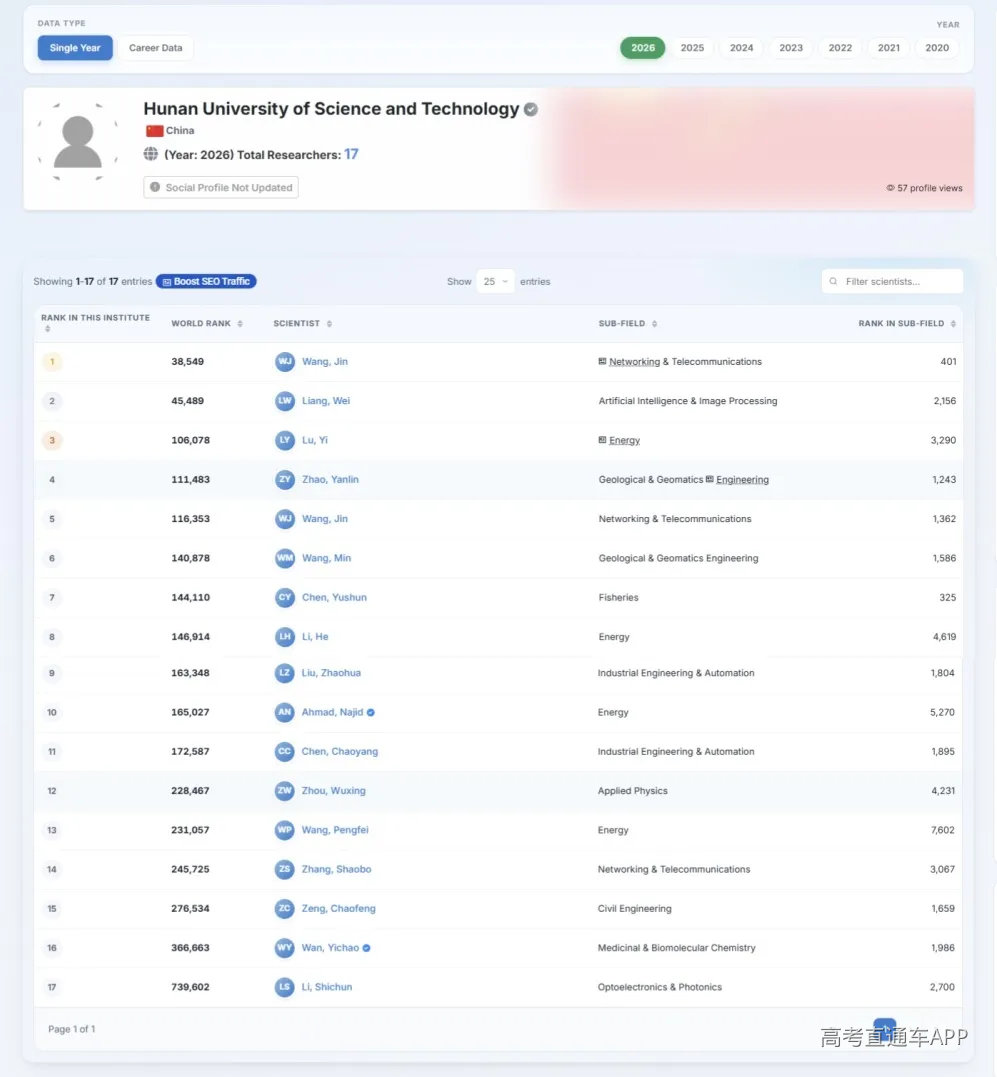Open Wang, Jin profile ranked 38,549
The width and height of the screenshot is (997, 1077).
coord(325,362)
